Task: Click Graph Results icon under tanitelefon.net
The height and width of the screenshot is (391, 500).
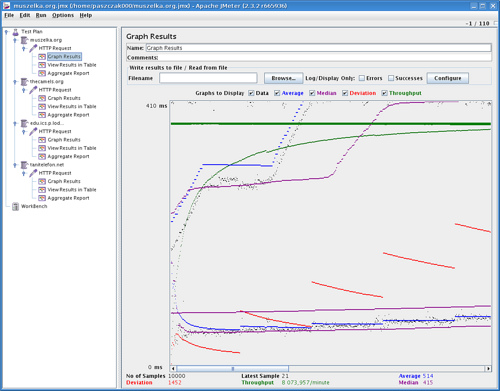Action: (42, 182)
